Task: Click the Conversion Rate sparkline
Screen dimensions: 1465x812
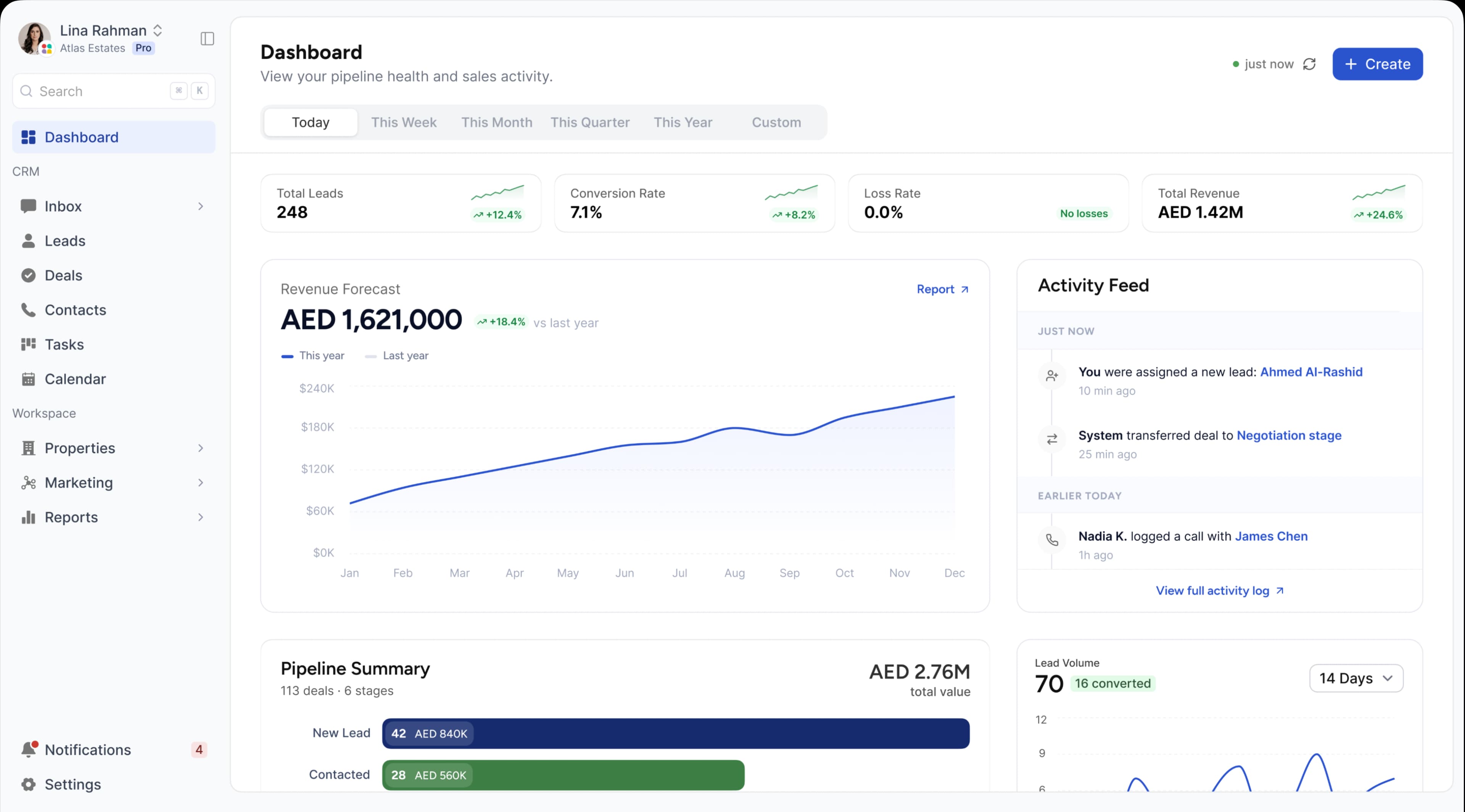Action: [791, 193]
